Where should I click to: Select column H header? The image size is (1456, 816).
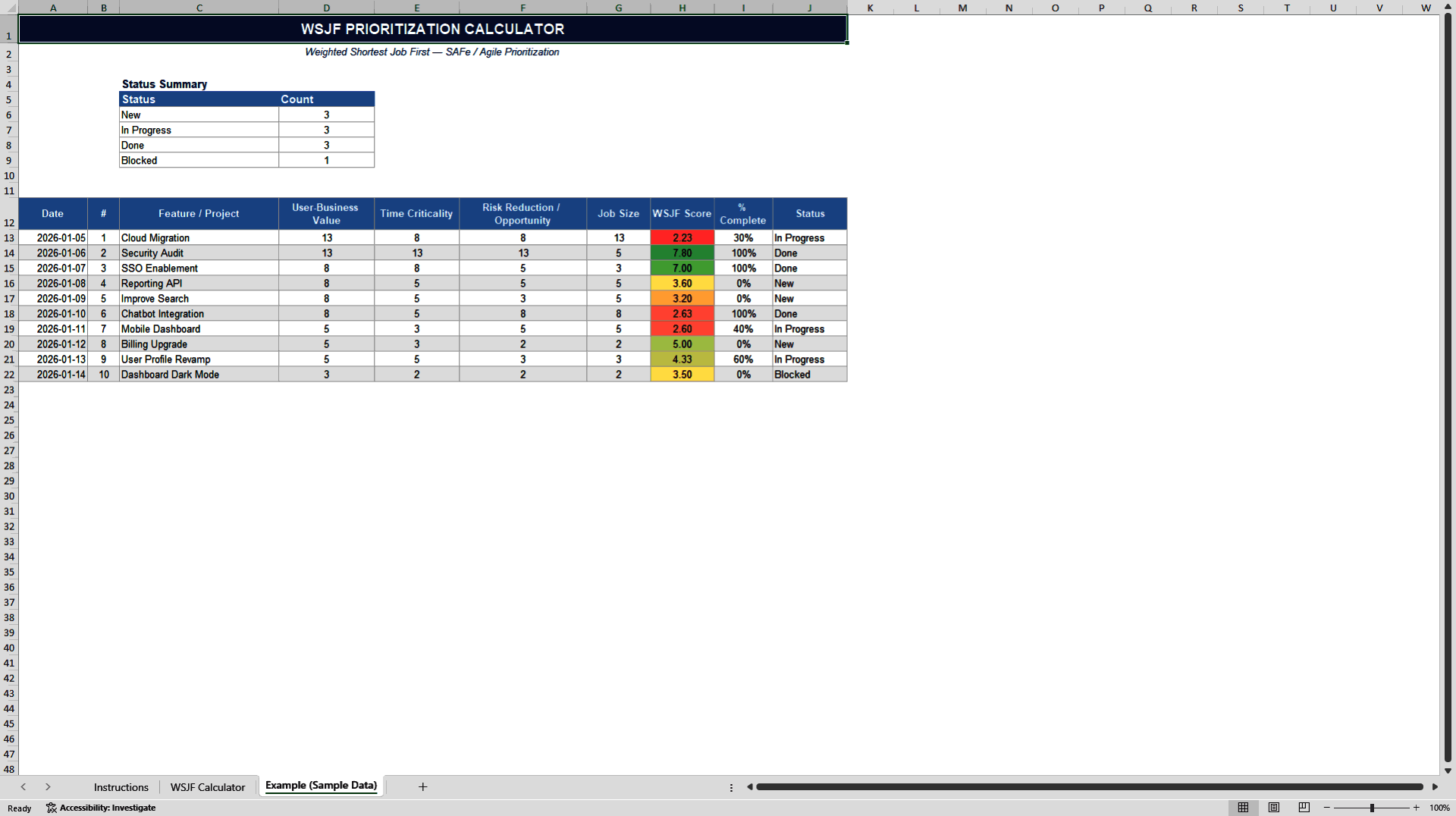pyautogui.click(x=682, y=8)
